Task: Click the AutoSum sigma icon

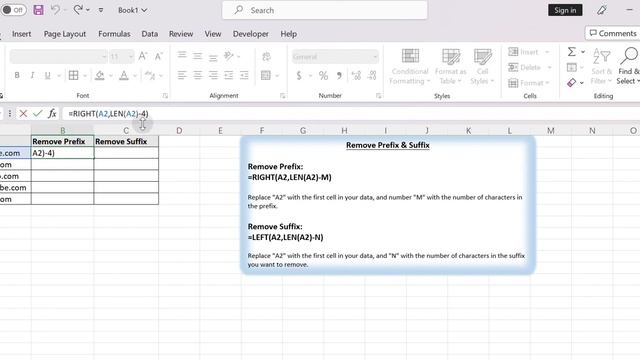Action: coord(572,51)
